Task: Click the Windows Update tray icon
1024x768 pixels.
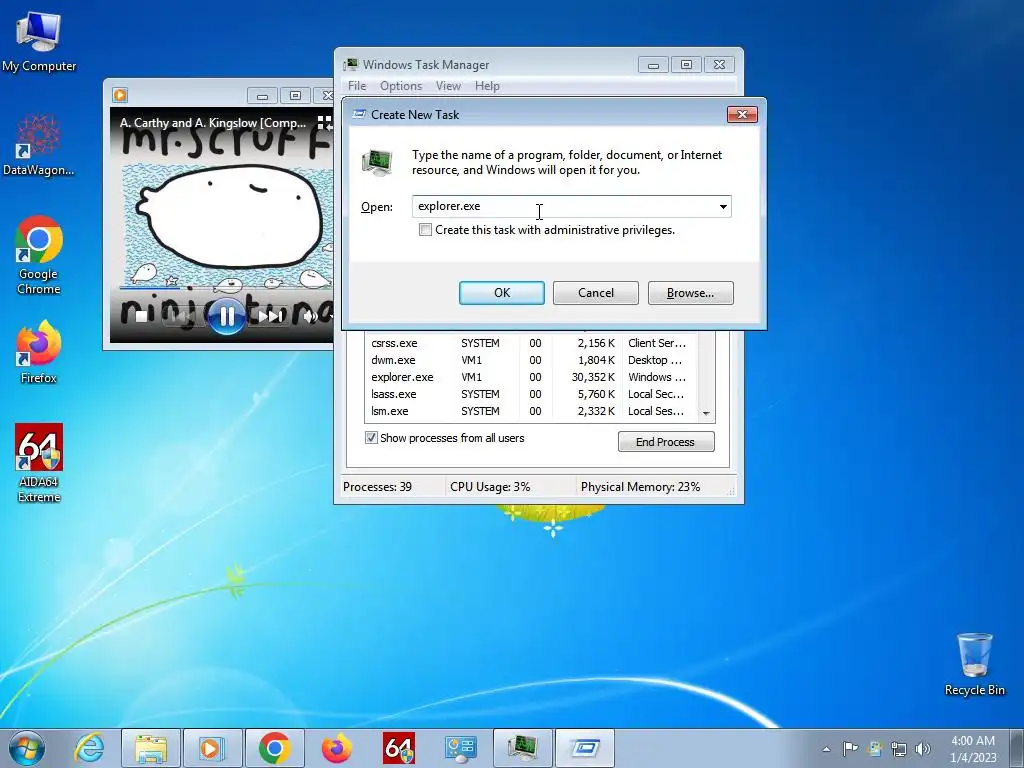Action: [x=874, y=748]
